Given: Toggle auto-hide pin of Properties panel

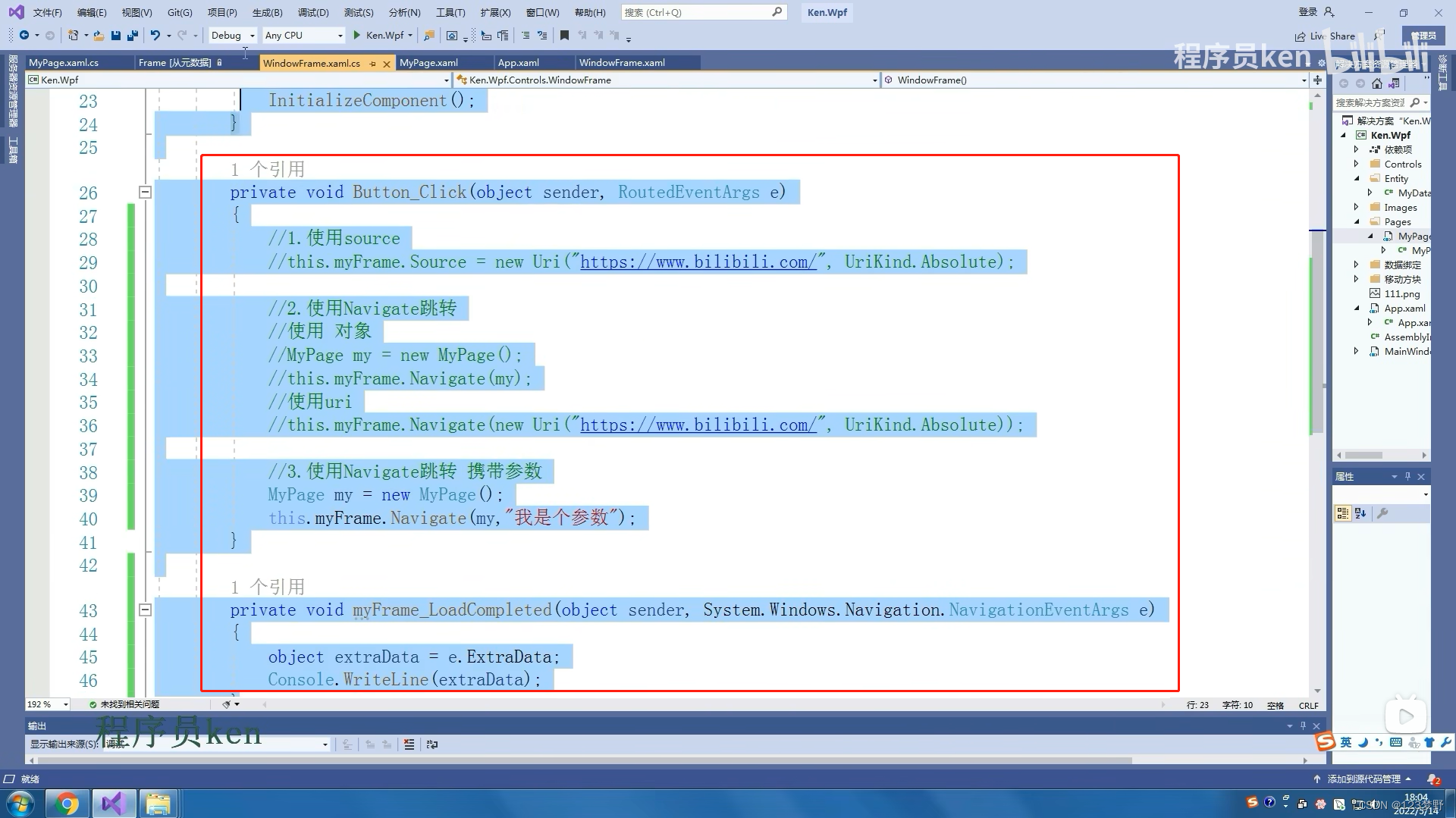Looking at the screenshot, I should [x=1407, y=476].
